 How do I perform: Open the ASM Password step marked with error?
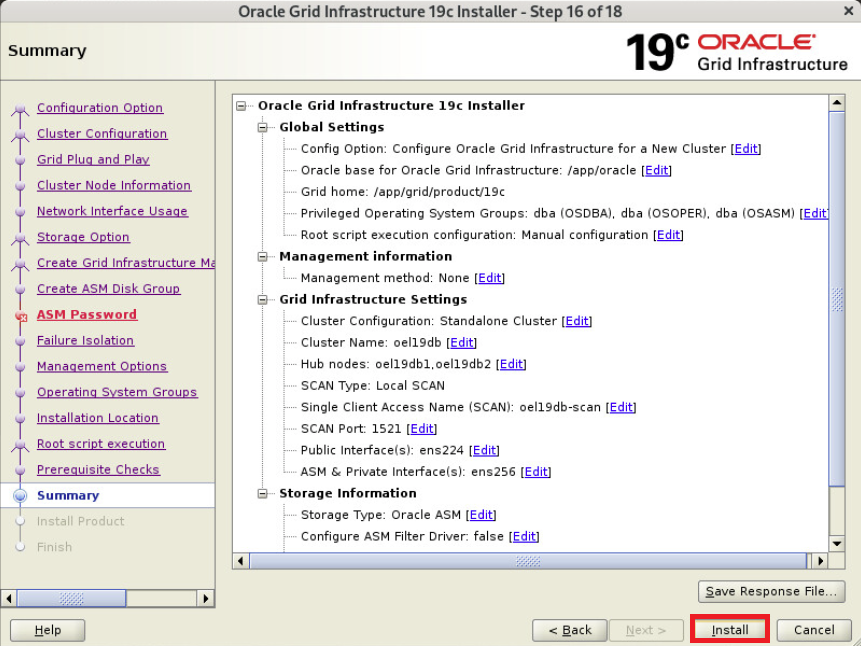coord(87,314)
